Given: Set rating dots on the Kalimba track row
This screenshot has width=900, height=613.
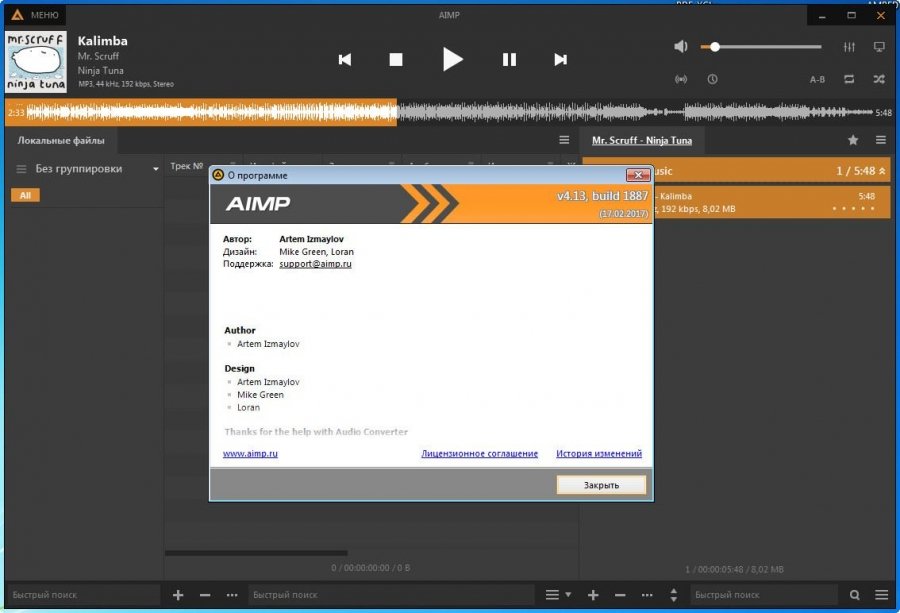Looking at the screenshot, I should tap(853, 208).
